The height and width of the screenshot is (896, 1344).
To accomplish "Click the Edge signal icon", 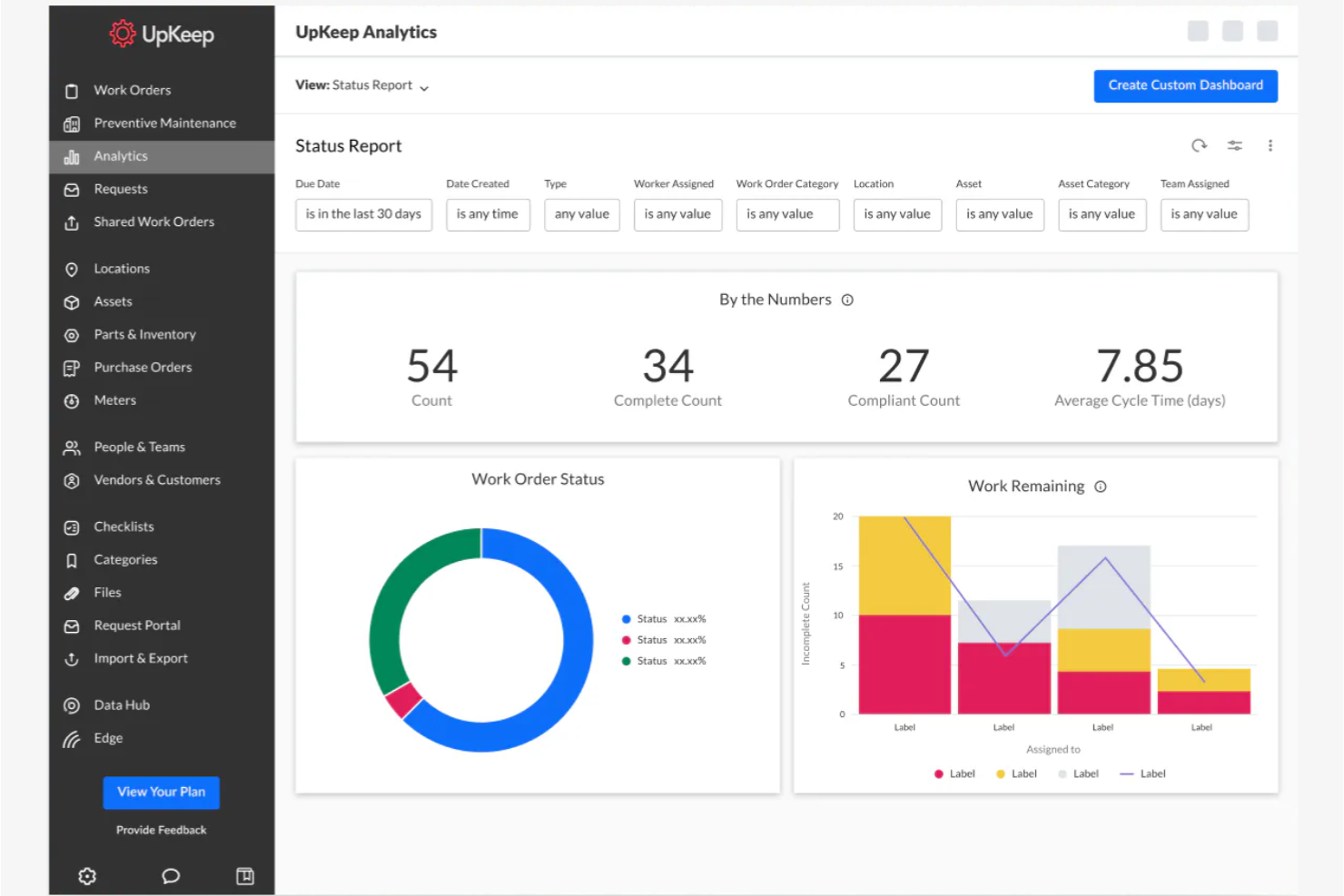I will click(72, 739).
